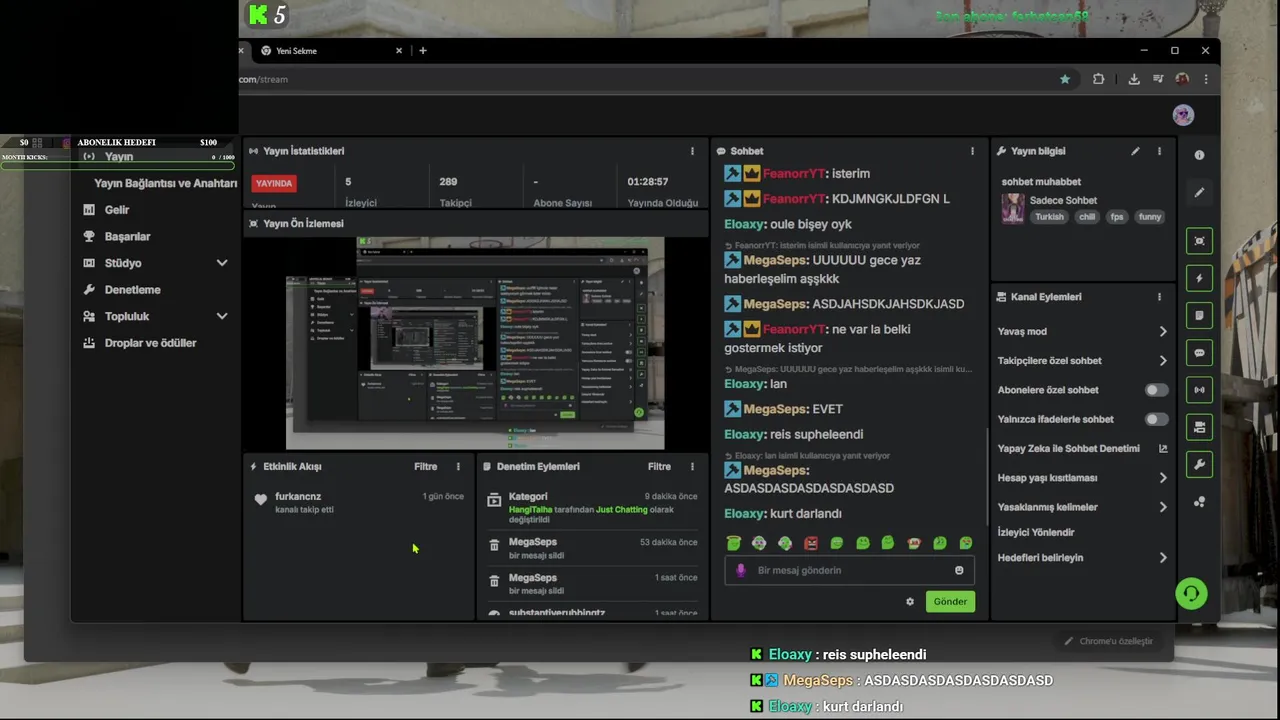Pick the angry red emote in chat emote row
This screenshot has height=720, width=1280.
tap(811, 543)
